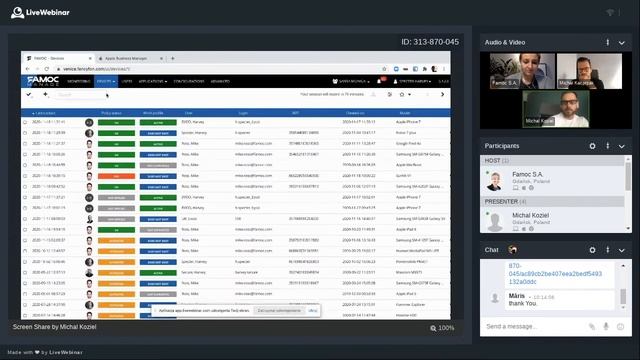Click the magnifier zoom icon near 100%
The height and width of the screenshot is (360, 640).
[433, 328]
